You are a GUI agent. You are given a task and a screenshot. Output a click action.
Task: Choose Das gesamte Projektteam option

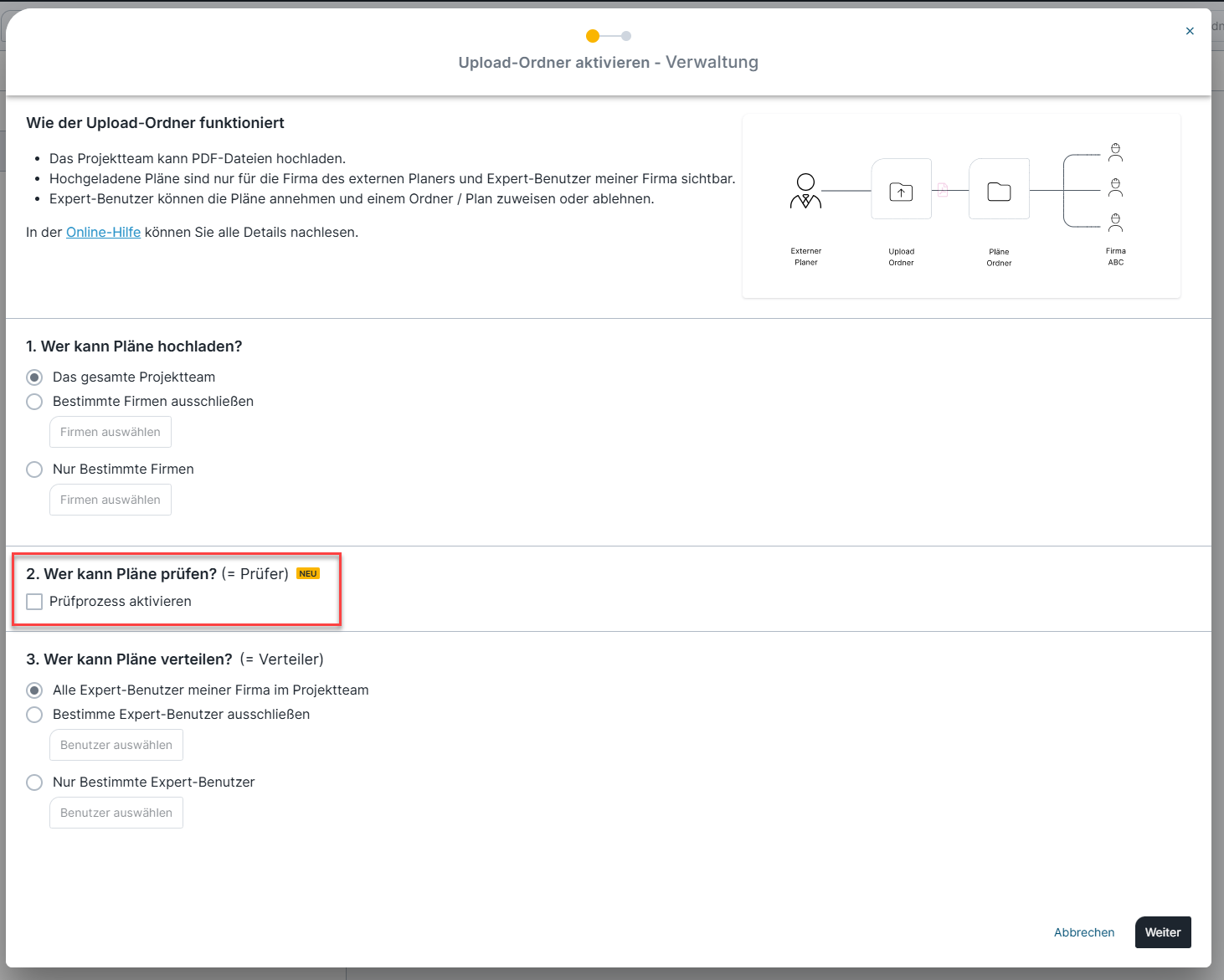tap(34, 377)
